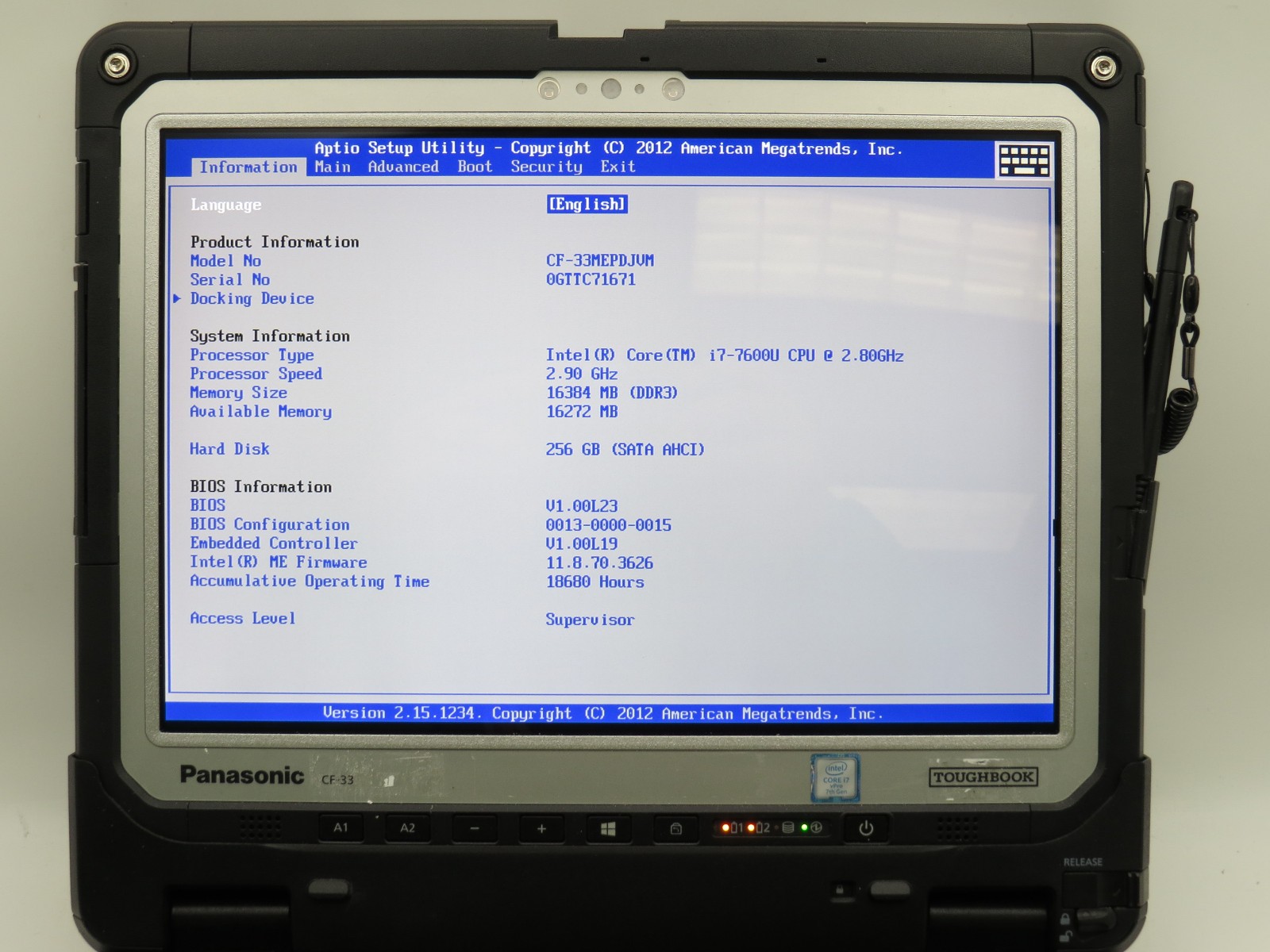Select the Information tab
1270x952 pixels.
[x=248, y=167]
